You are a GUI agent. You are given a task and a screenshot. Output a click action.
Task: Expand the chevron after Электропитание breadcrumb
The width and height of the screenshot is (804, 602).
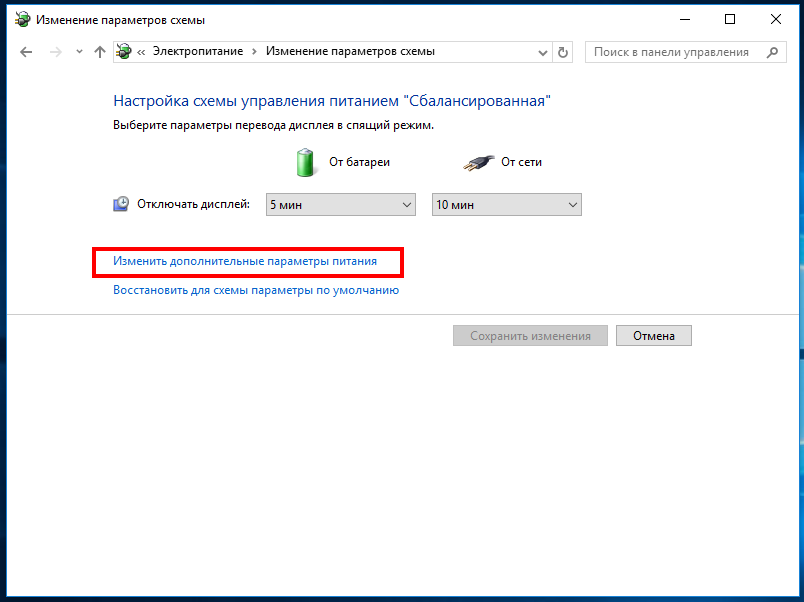tap(254, 52)
